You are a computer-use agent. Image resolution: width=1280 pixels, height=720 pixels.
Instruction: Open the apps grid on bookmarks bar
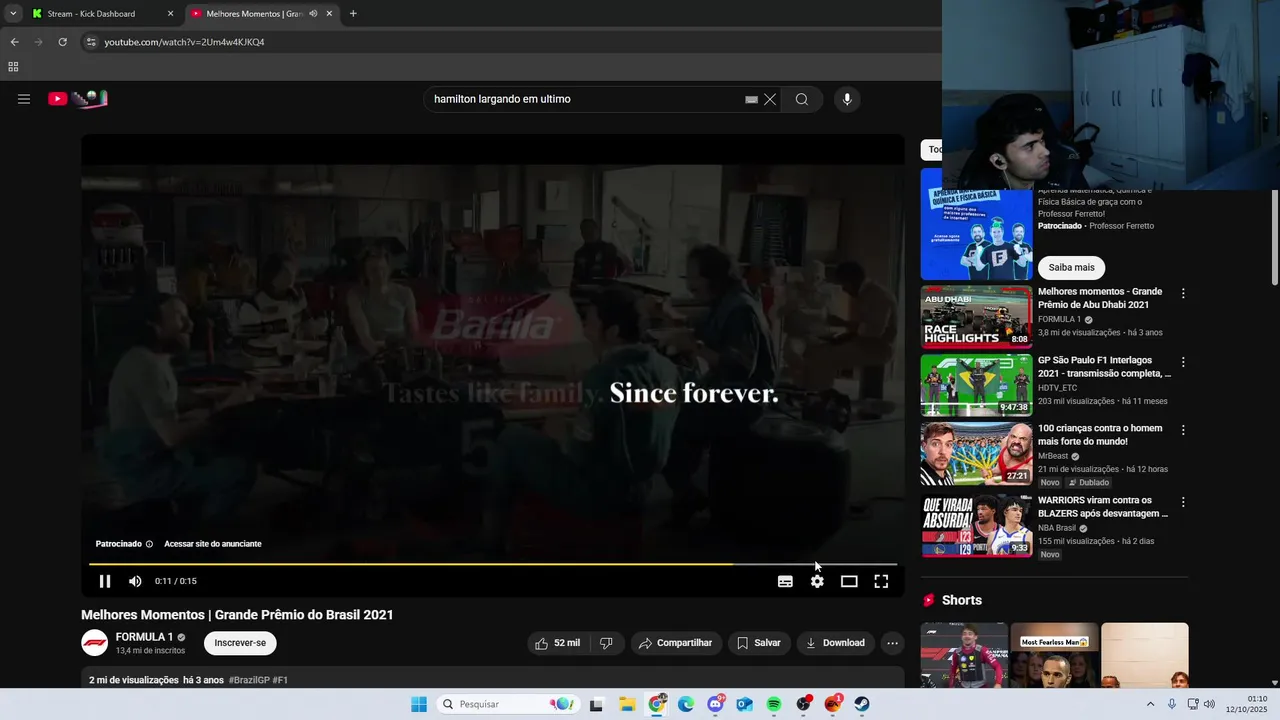13,67
